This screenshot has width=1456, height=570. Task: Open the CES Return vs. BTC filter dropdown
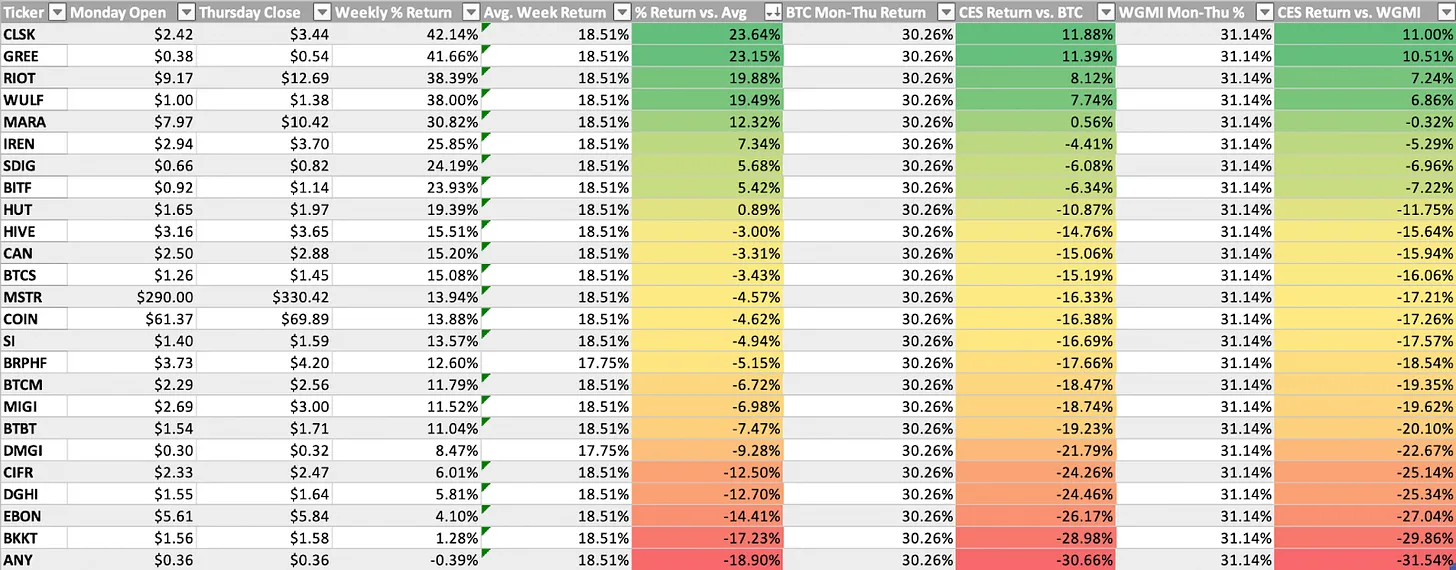click(x=1105, y=12)
